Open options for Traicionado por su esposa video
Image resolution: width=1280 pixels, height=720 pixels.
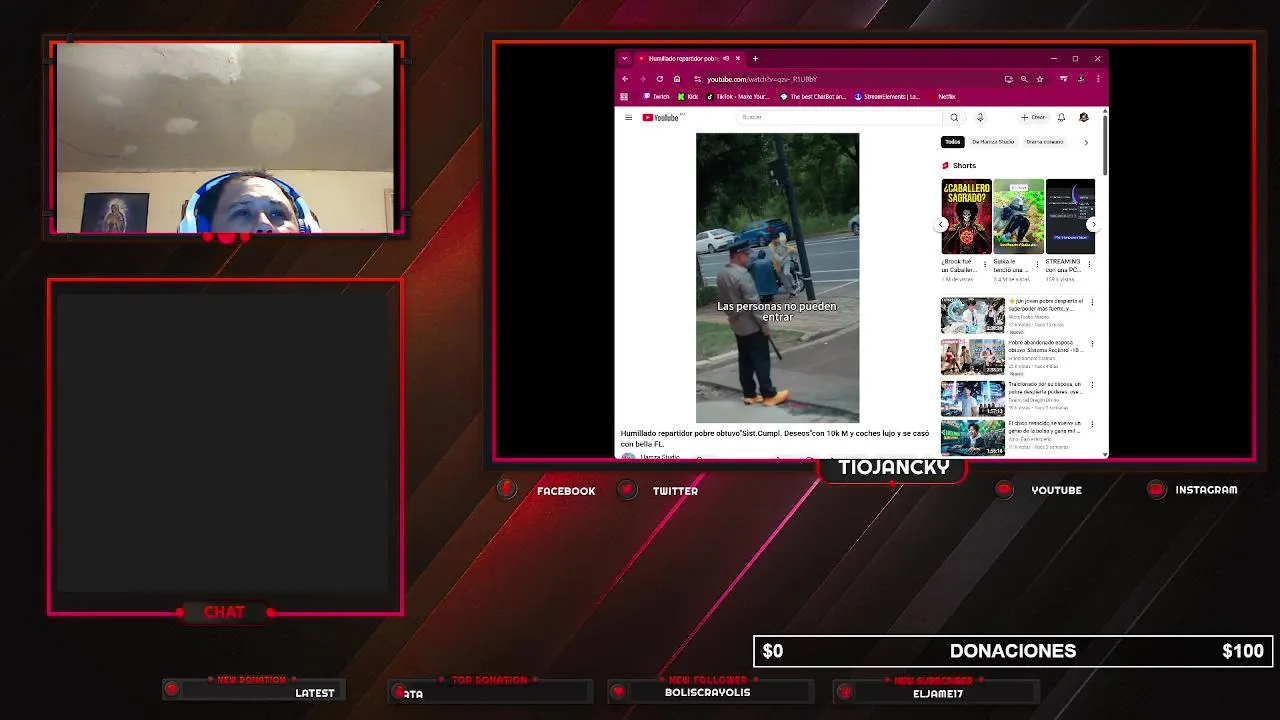pos(1092,386)
